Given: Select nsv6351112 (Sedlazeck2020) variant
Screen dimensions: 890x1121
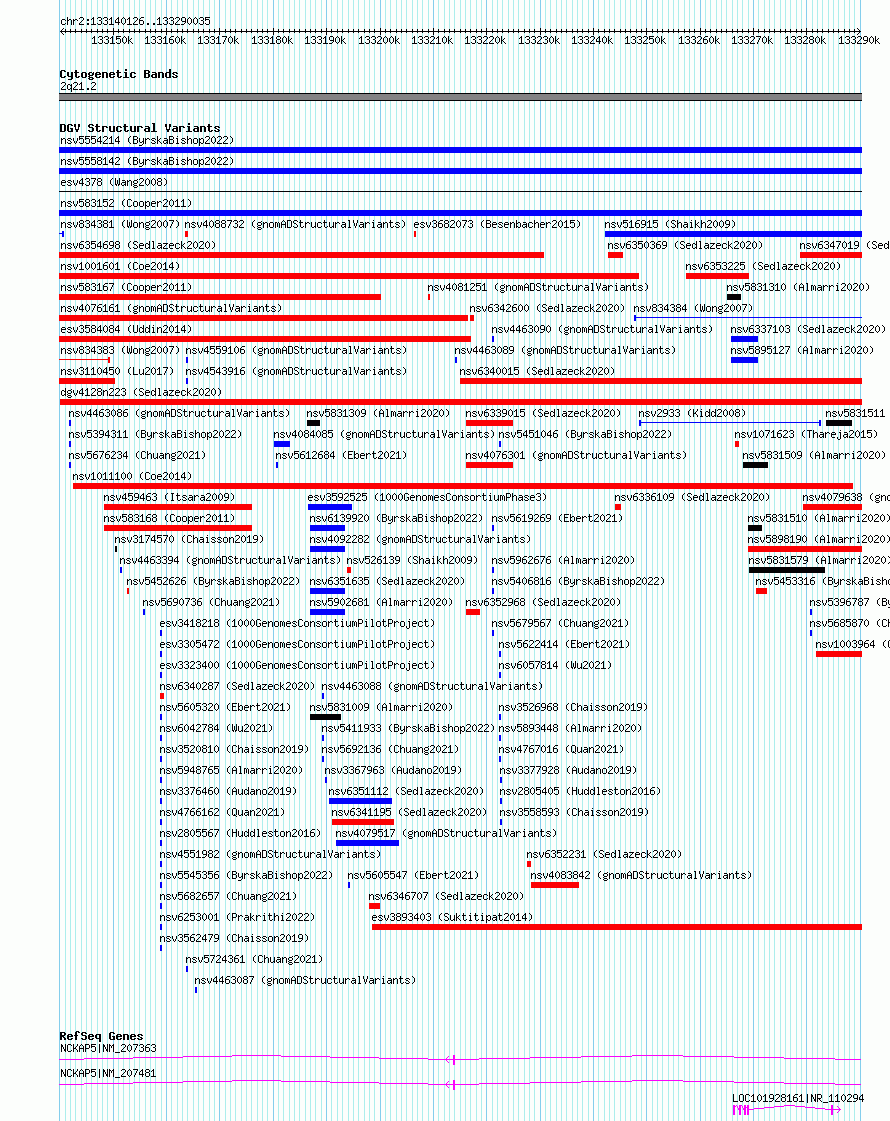Looking at the screenshot, I should pyautogui.click(x=407, y=791).
